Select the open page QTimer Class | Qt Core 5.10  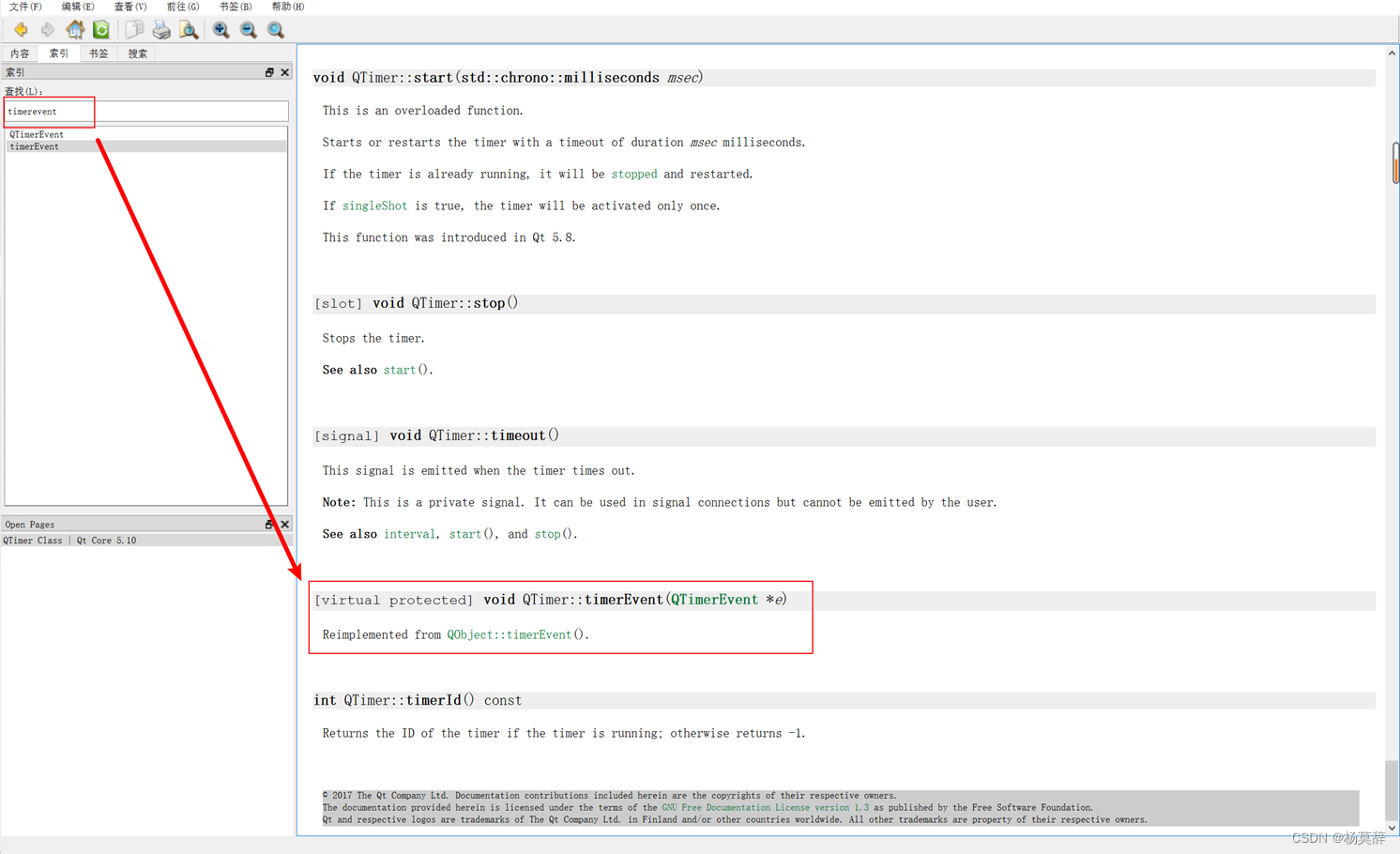146,541
